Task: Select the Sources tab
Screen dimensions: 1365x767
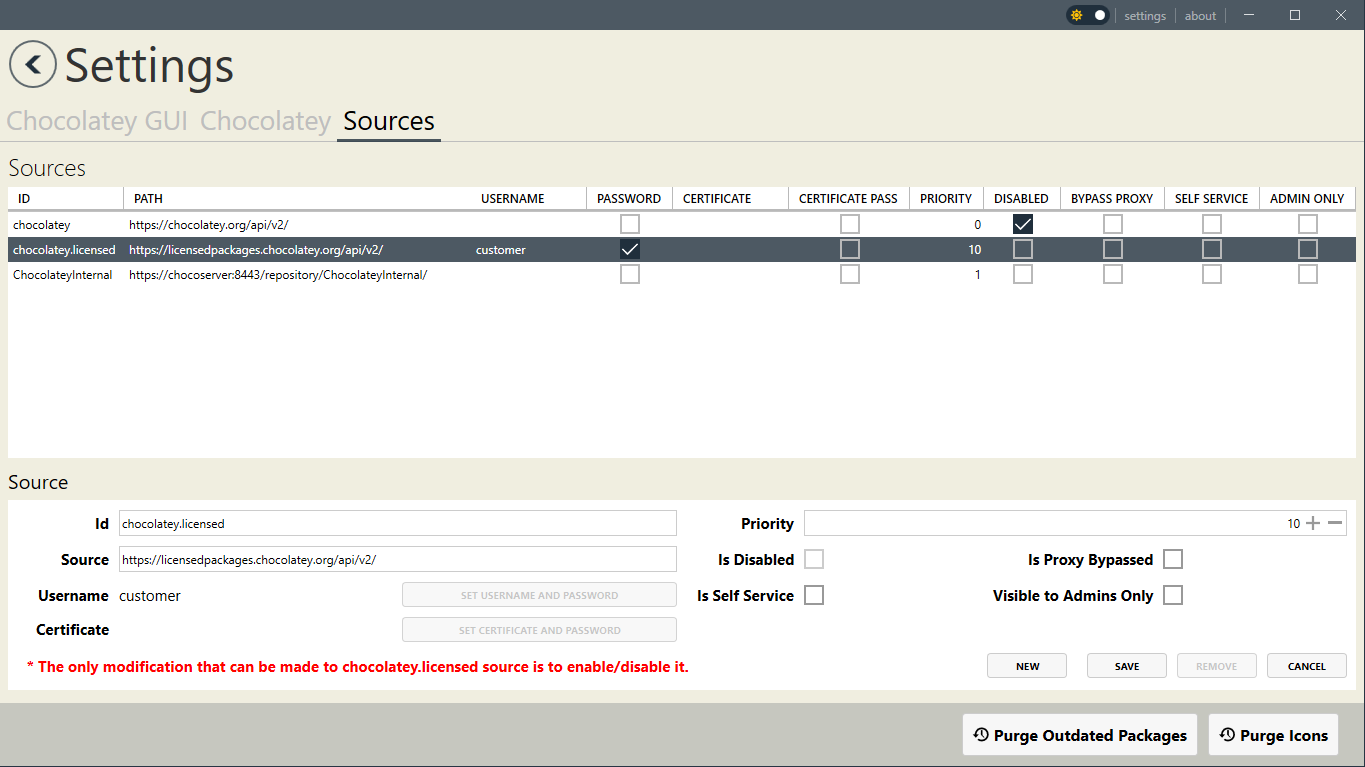Action: pos(389,121)
